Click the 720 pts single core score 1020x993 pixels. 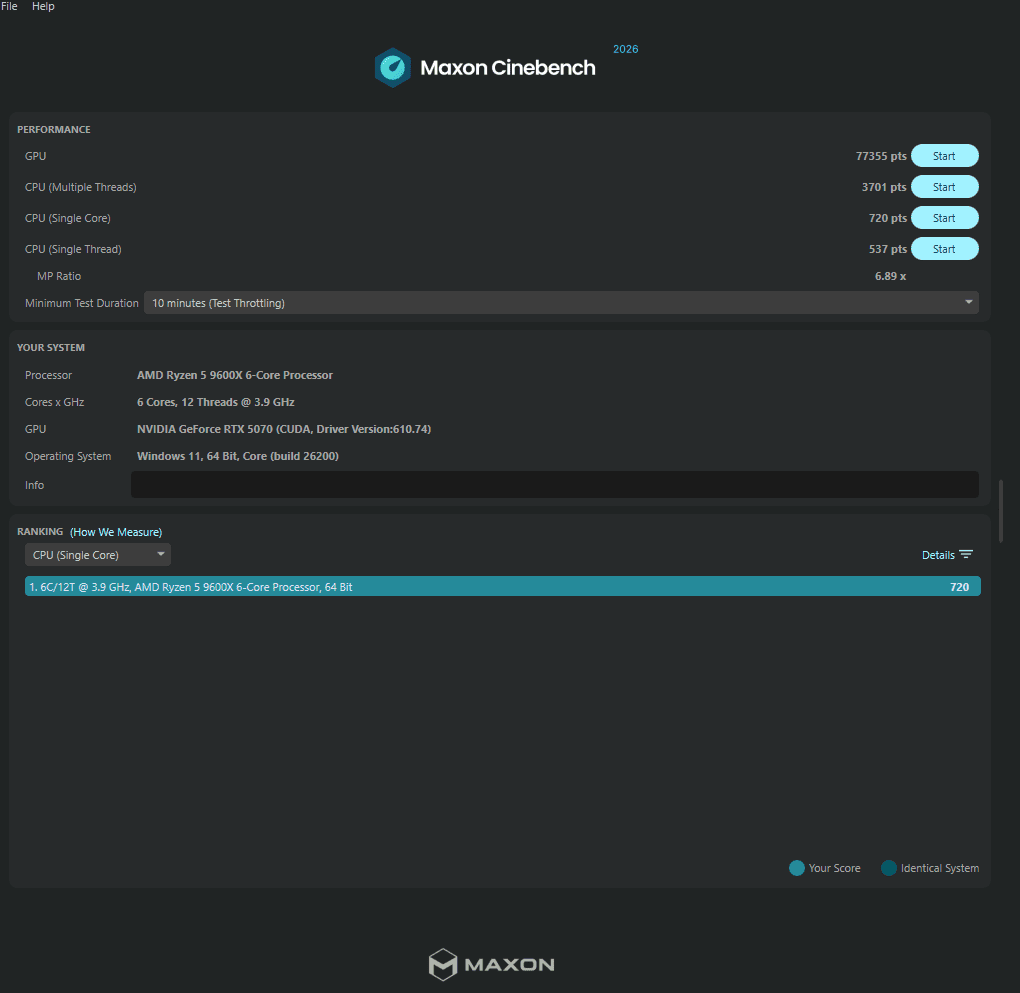pyautogui.click(x=887, y=218)
